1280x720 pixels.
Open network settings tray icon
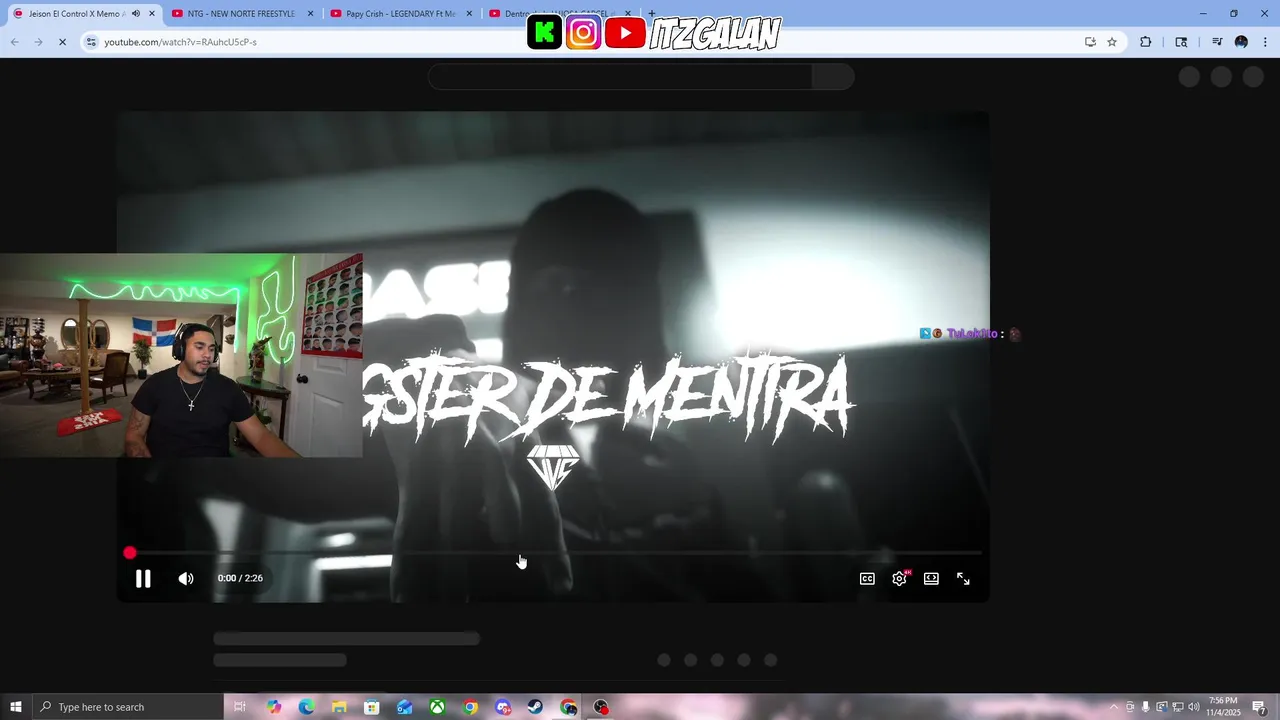pos(1178,707)
